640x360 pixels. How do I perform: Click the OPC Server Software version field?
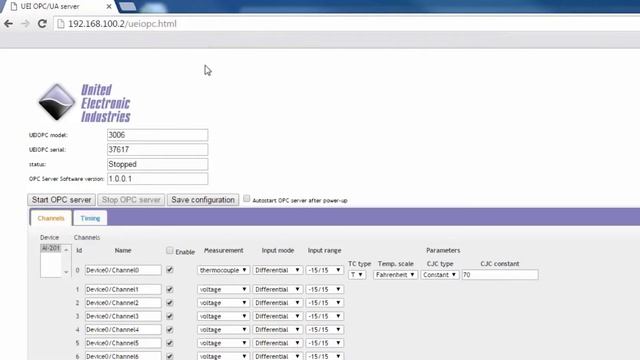coord(158,179)
